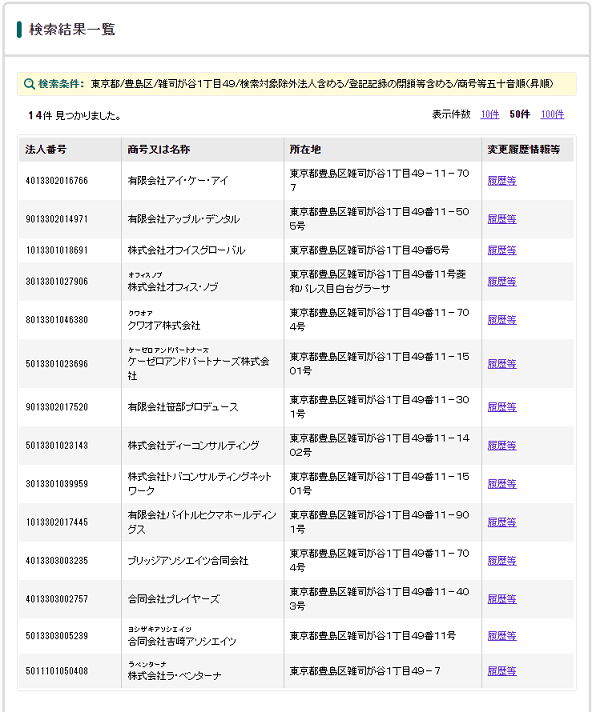Open 履歴等 for 合同会社吉崎アソシエイツ
This screenshot has width=600, height=712.
click(x=502, y=636)
